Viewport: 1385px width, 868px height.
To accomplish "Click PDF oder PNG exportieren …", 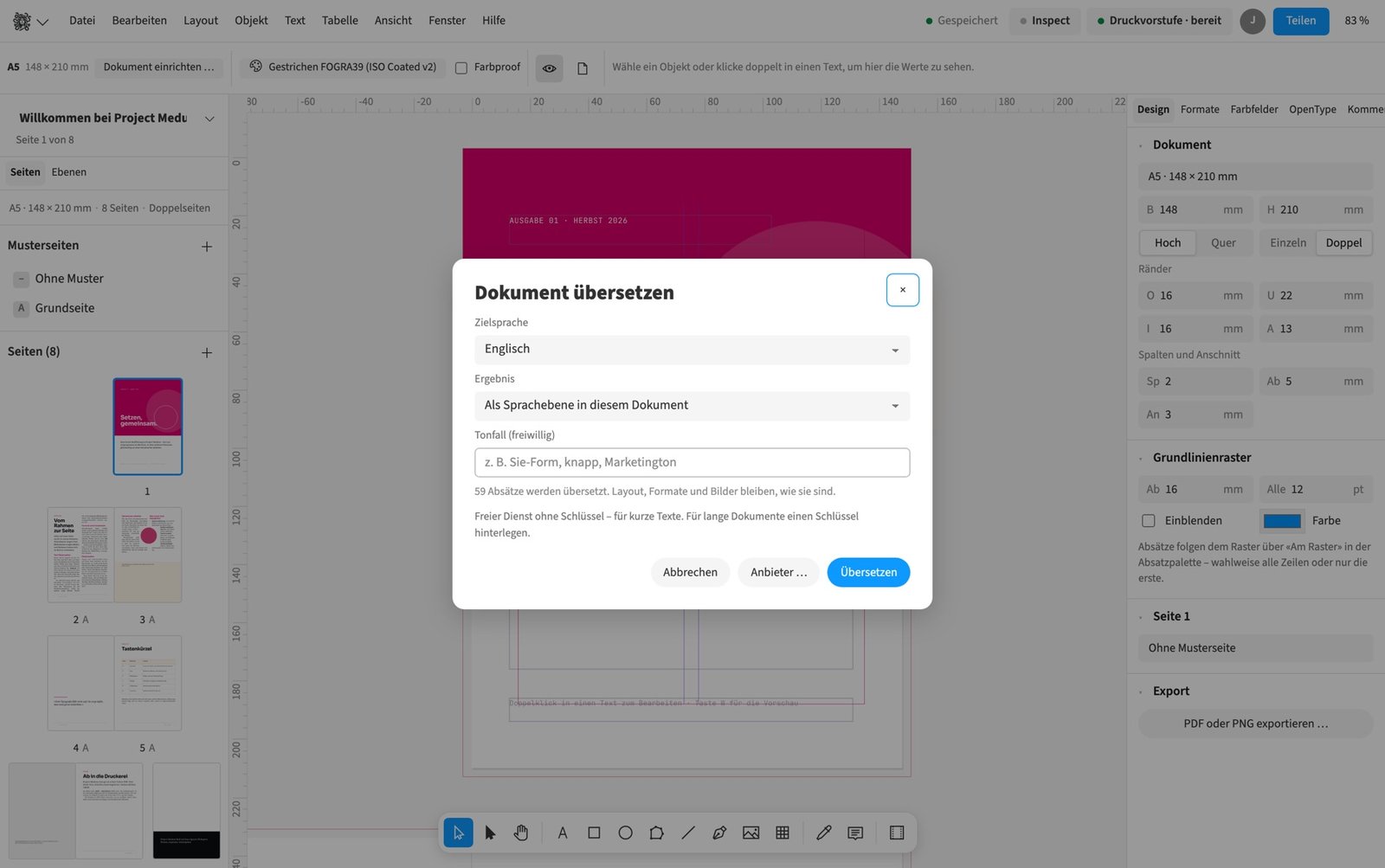I will point(1255,724).
